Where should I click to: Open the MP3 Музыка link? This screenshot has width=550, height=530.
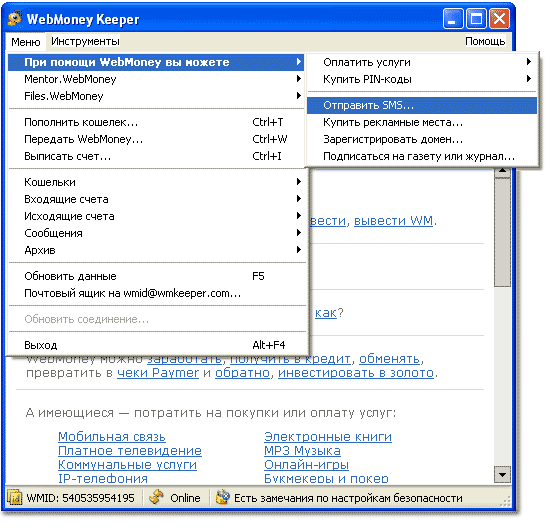coord(302,451)
